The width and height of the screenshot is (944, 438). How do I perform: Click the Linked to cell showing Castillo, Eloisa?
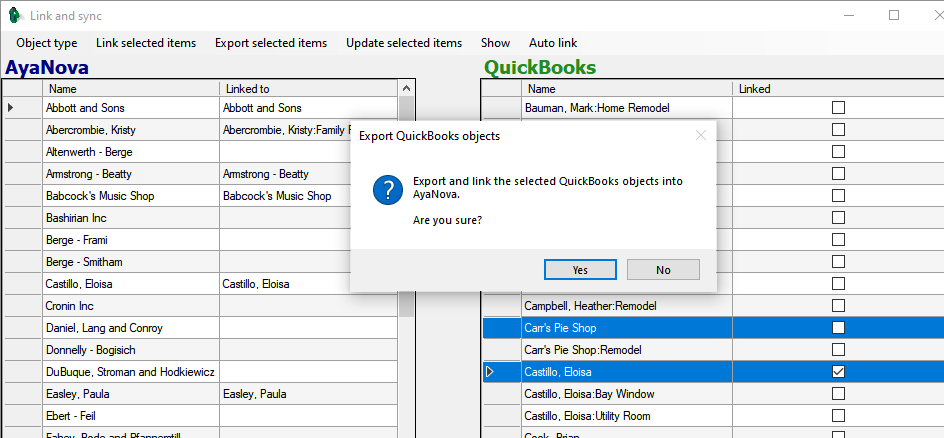pyautogui.click(x=285, y=284)
